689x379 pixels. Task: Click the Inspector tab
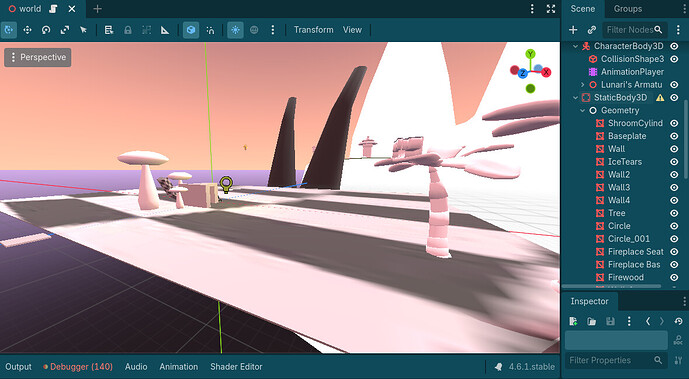[x=589, y=301]
